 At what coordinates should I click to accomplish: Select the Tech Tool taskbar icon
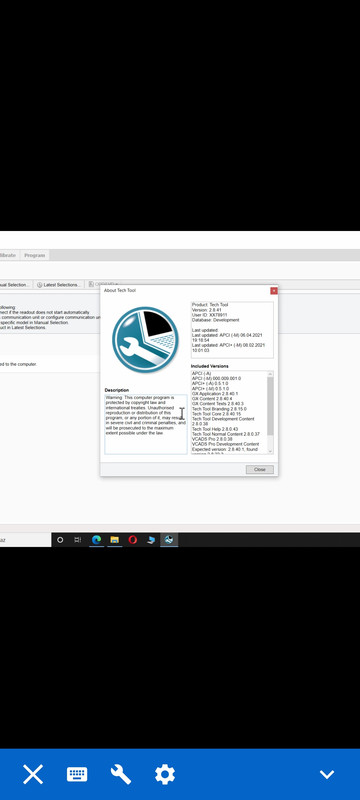click(x=169, y=539)
